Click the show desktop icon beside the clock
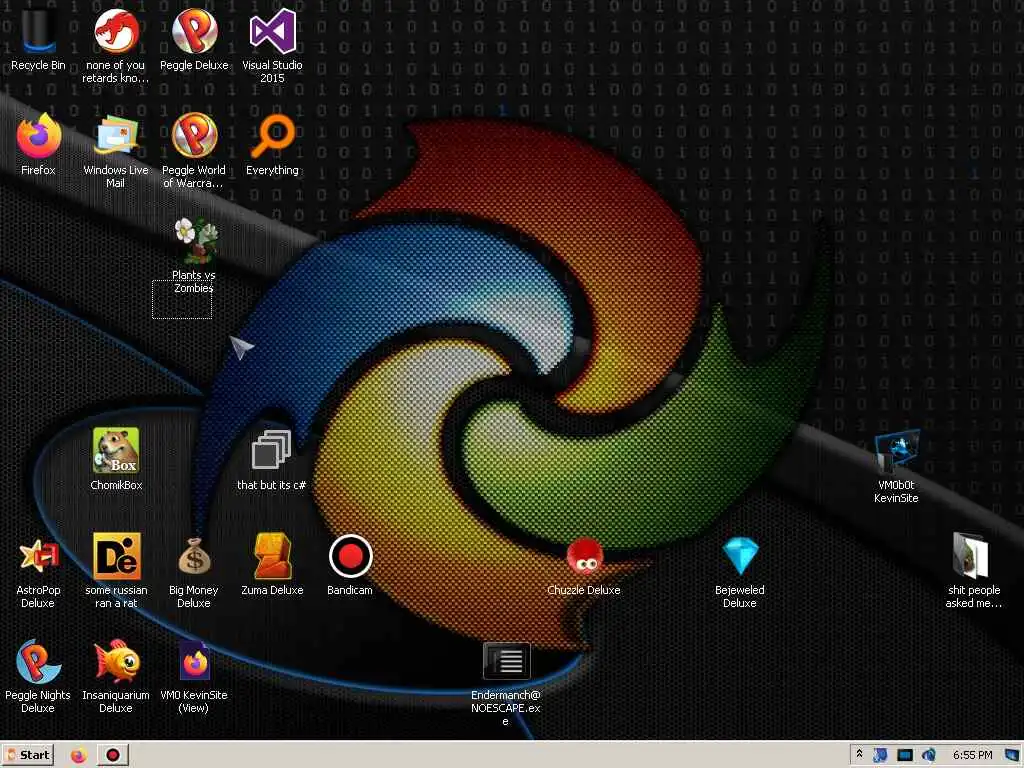Screen dimensions: 1024x768 click(1012, 755)
